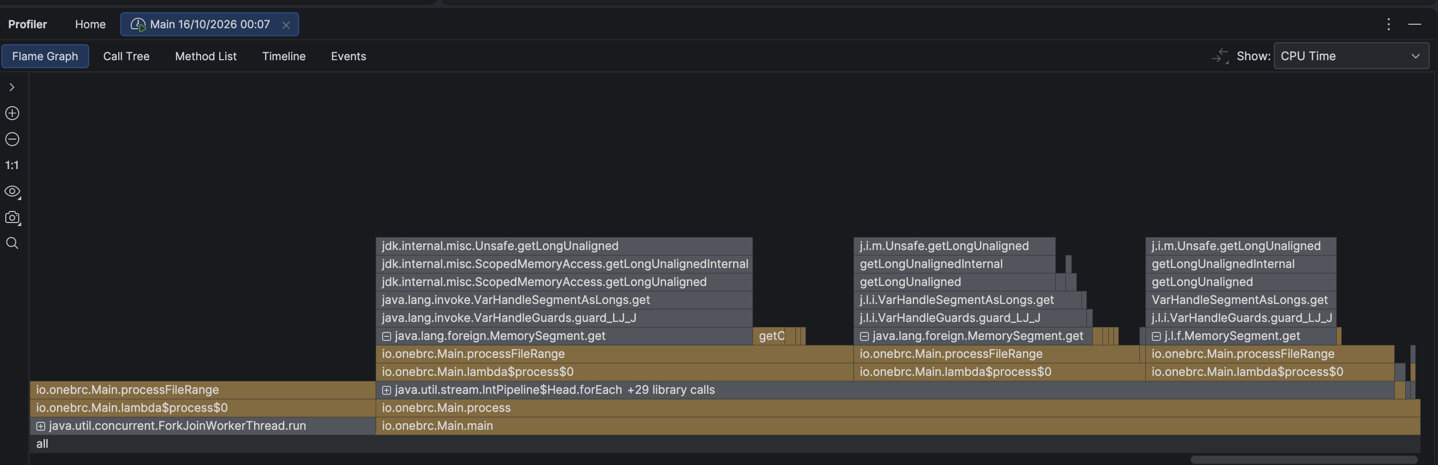Select java.lang.invoke.VarHandleGuards.guard_LJ_J frame
1438x465 pixels.
coord(564,318)
